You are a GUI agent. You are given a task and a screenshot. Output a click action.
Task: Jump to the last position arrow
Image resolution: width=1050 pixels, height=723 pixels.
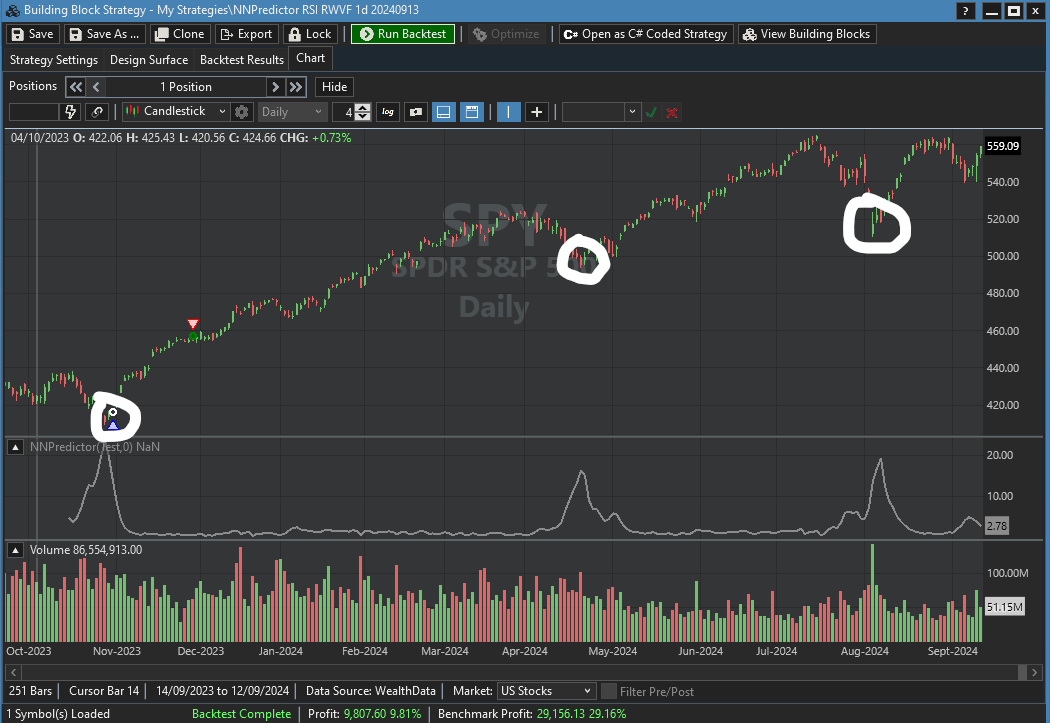click(x=296, y=87)
